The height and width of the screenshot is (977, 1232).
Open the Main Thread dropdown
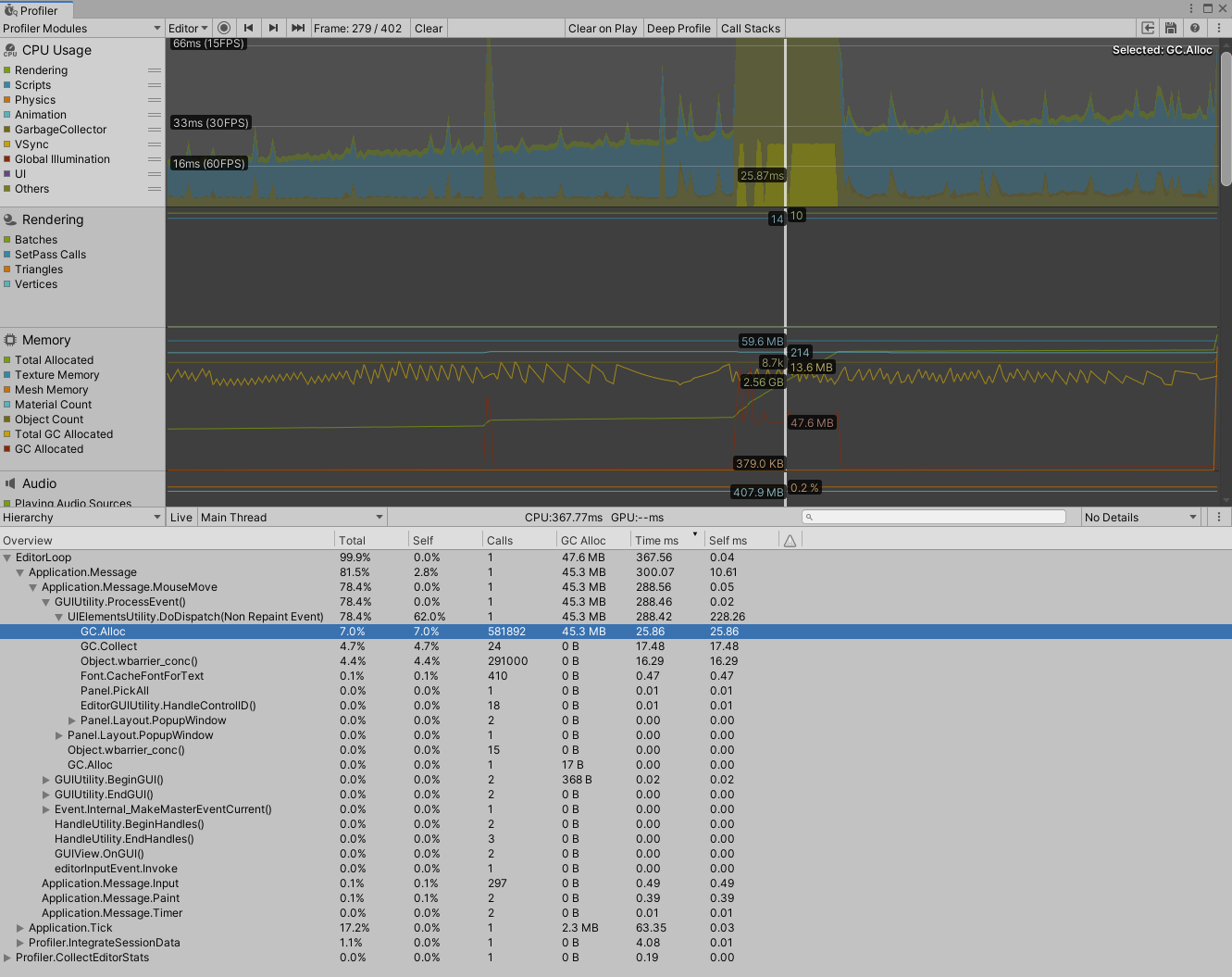[x=290, y=517]
